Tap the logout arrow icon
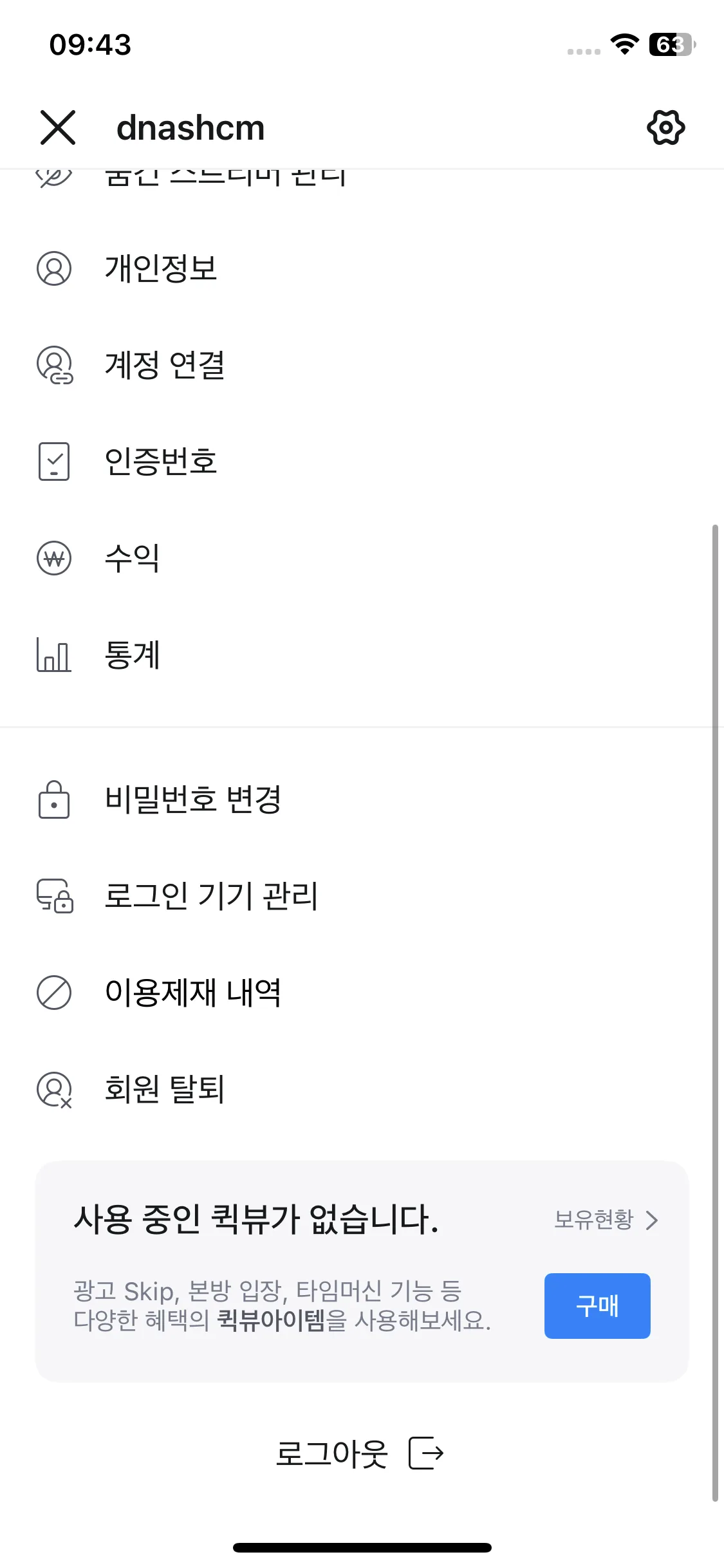Screen dimensions: 724x1568 coord(427,1453)
